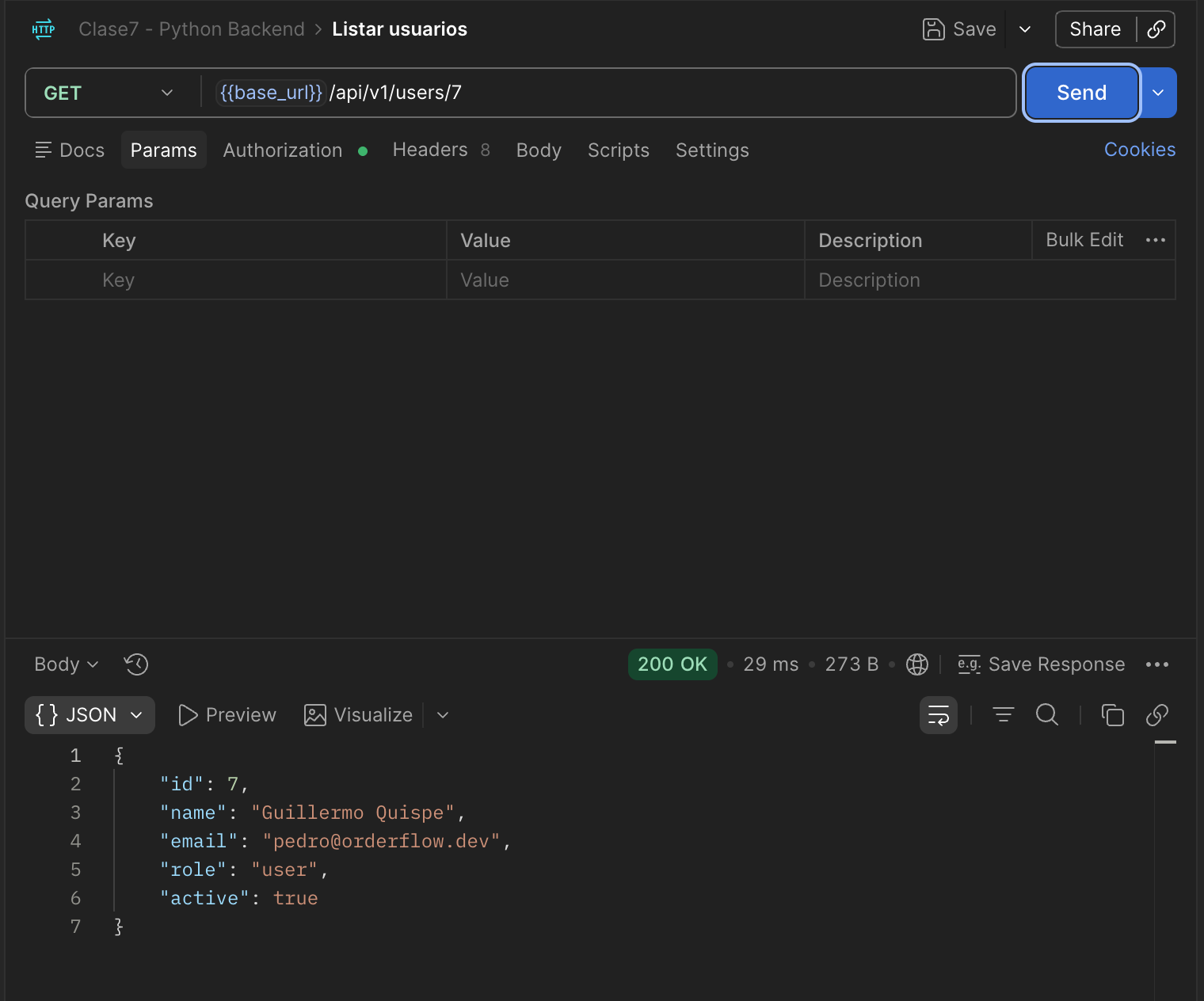Open the response Body dropdown

67,664
